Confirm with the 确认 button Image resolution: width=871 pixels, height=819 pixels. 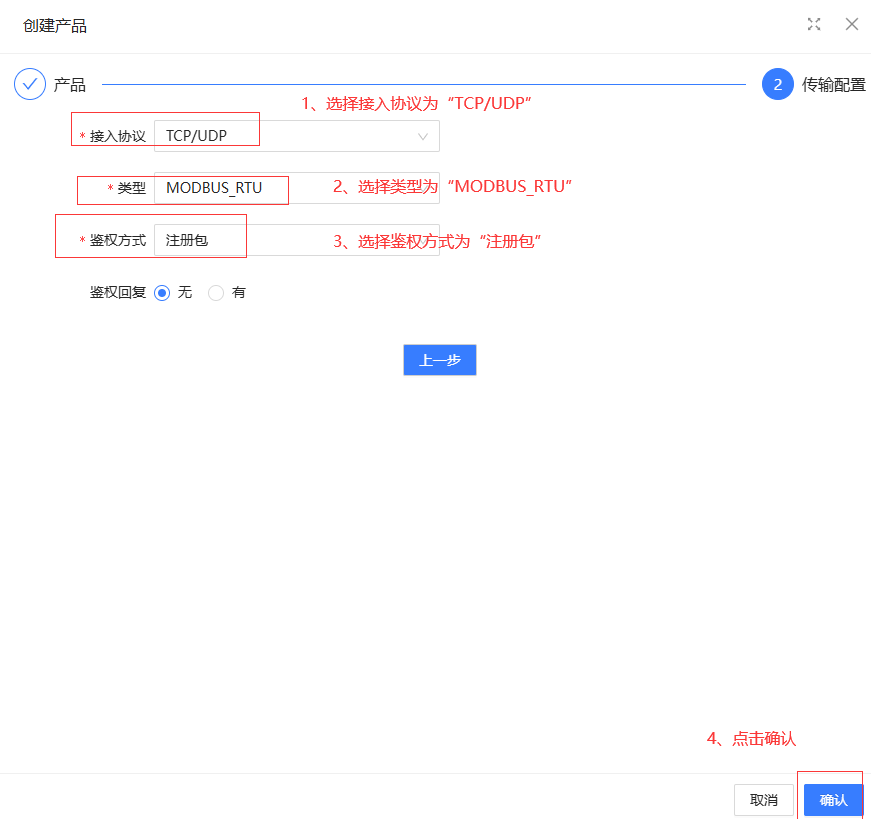[833, 800]
